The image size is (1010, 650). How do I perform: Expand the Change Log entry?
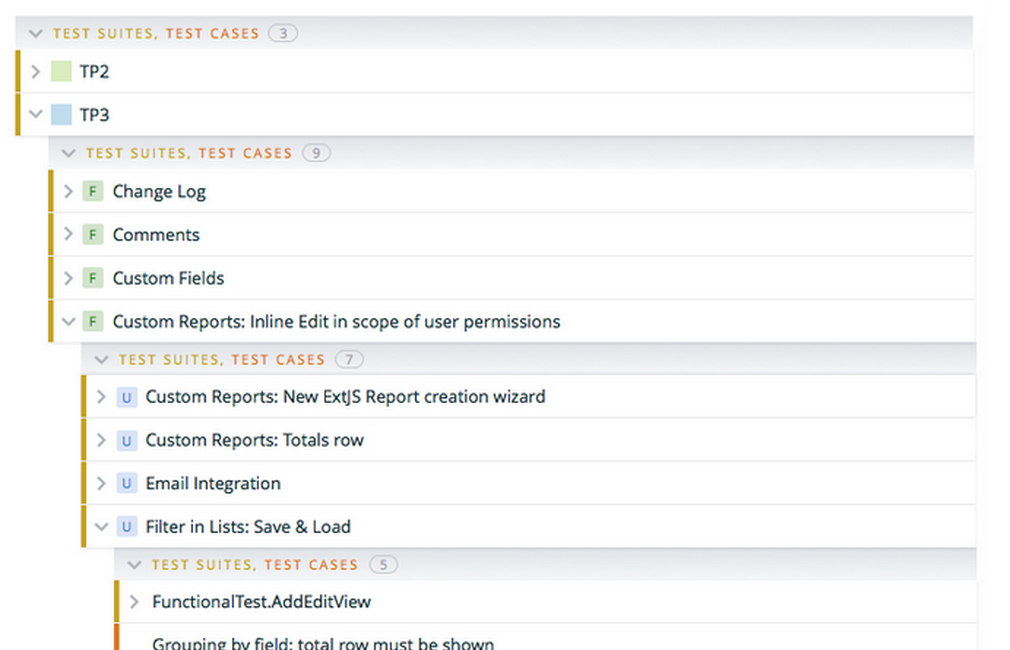coord(66,190)
